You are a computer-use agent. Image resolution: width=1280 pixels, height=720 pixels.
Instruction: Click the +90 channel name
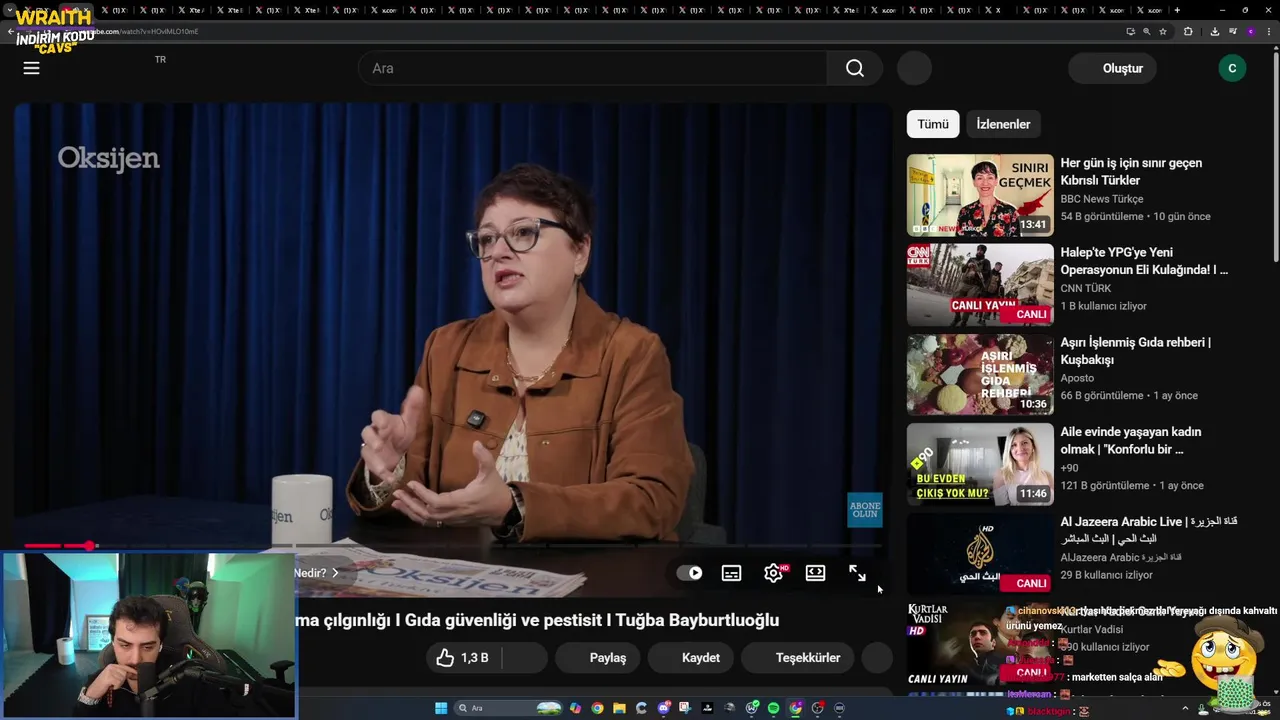pyautogui.click(x=1069, y=468)
